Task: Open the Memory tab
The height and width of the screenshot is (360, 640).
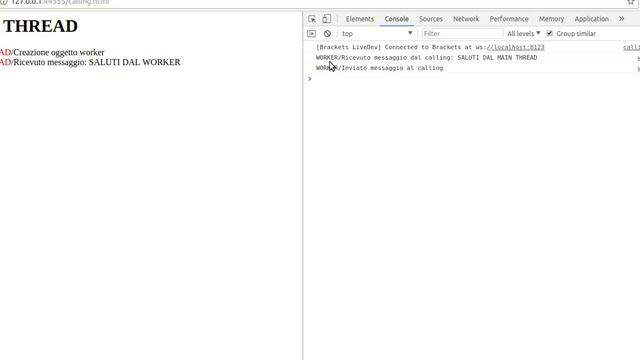Action: (x=551, y=19)
